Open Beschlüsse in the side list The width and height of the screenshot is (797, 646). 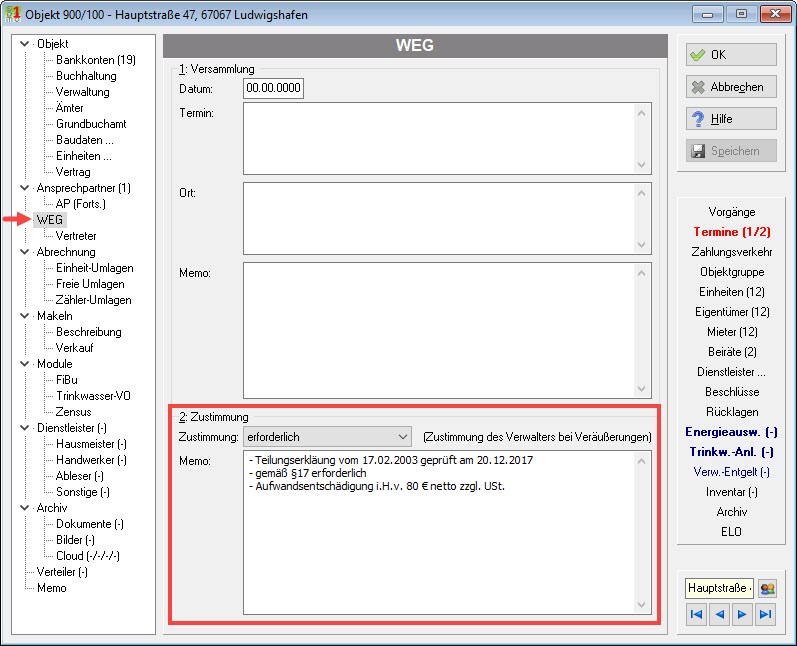pos(732,392)
